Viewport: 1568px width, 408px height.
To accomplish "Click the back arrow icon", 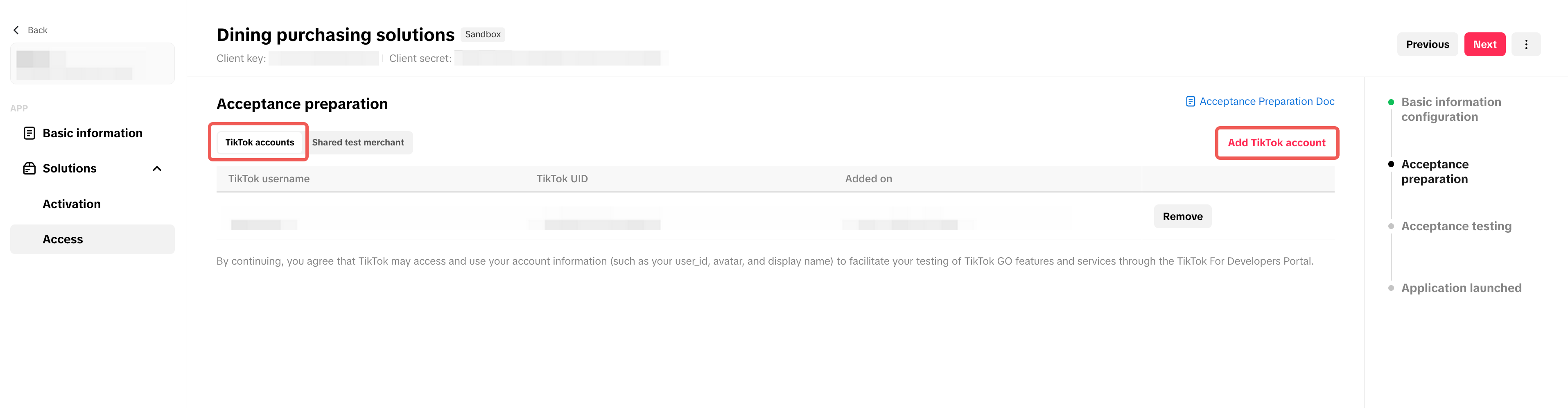I will click(x=16, y=30).
